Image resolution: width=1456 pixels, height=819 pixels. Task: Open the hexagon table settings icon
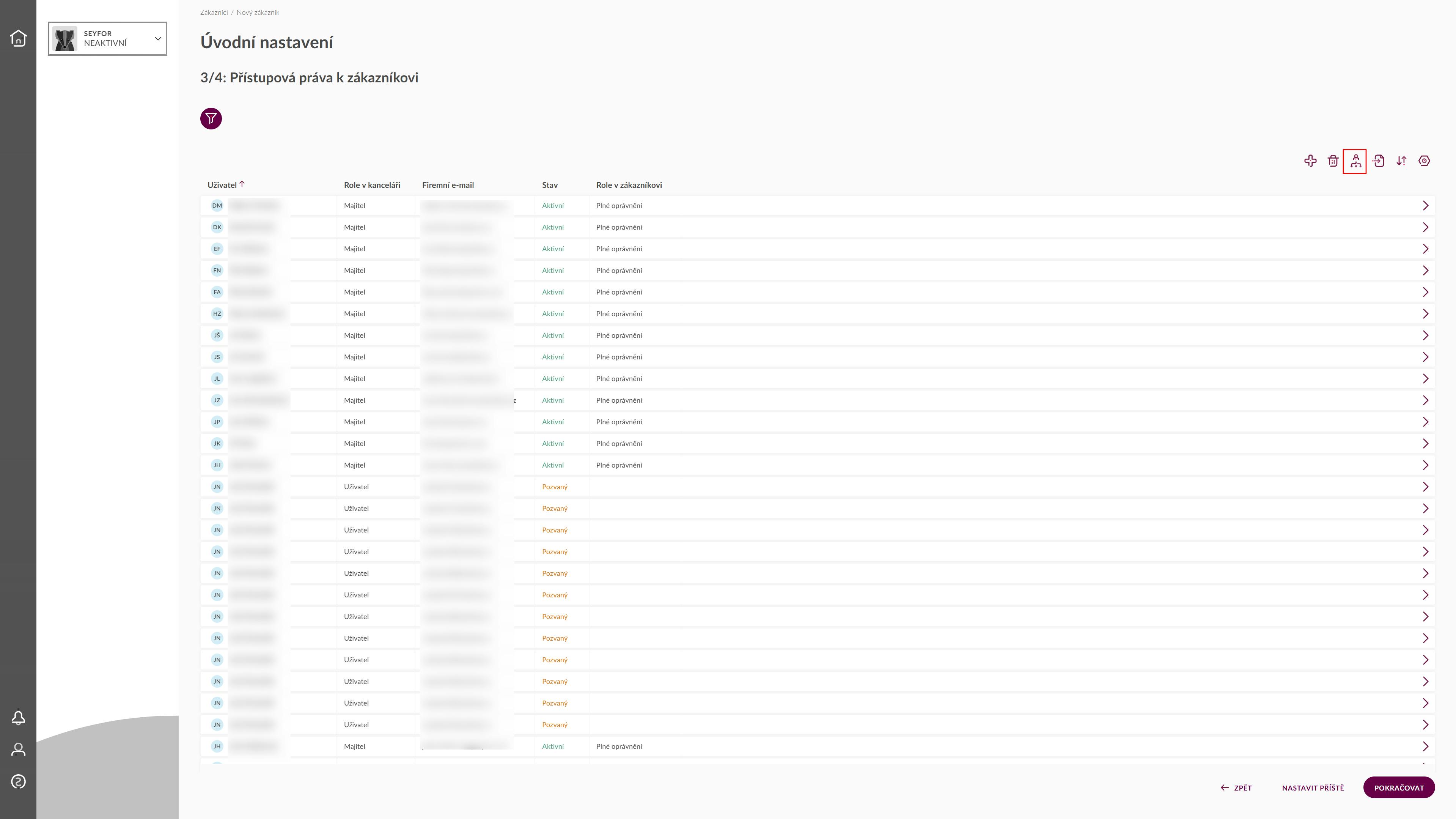pos(1424,161)
